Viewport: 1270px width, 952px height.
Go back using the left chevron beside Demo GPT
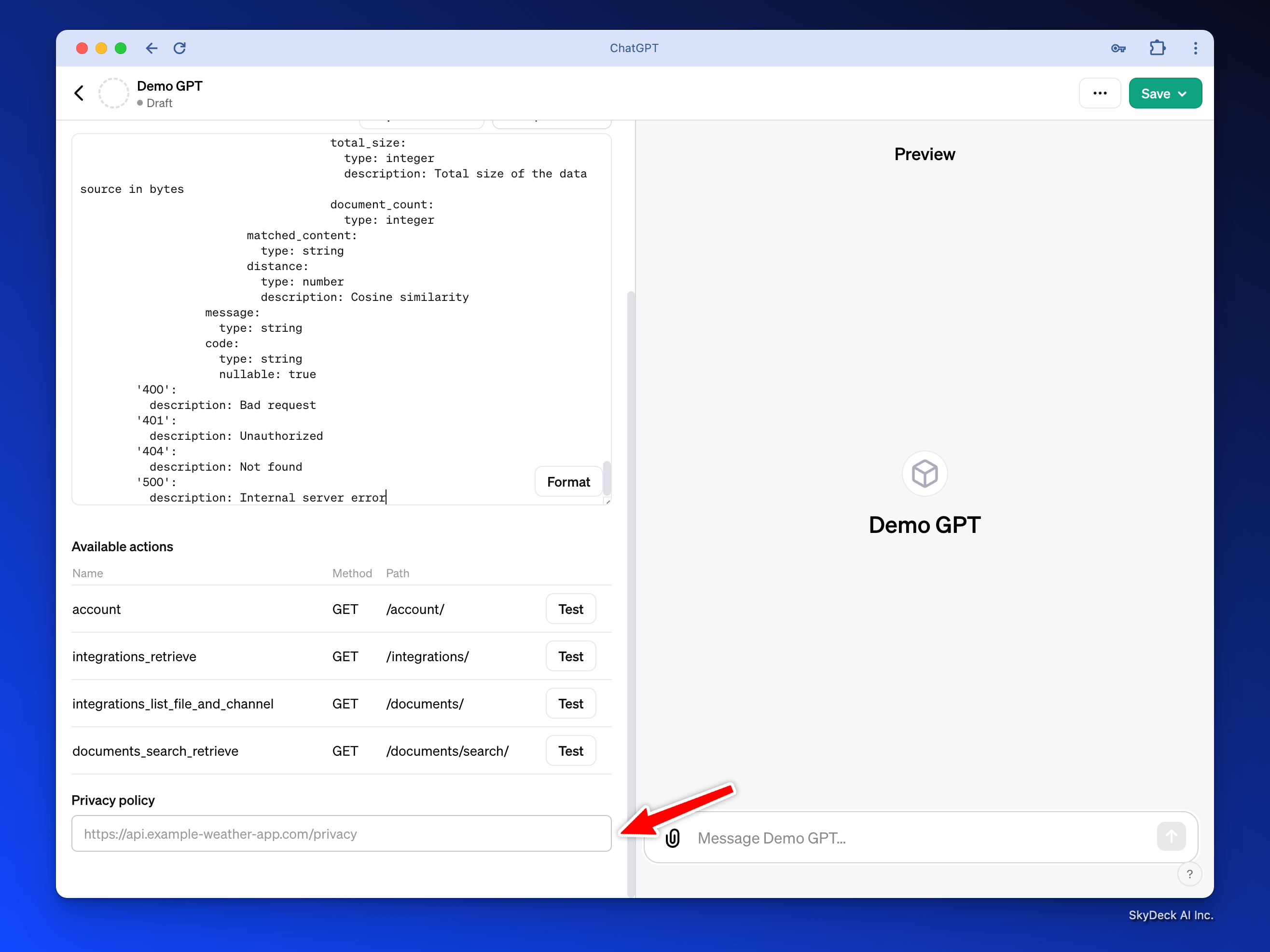tap(79, 93)
